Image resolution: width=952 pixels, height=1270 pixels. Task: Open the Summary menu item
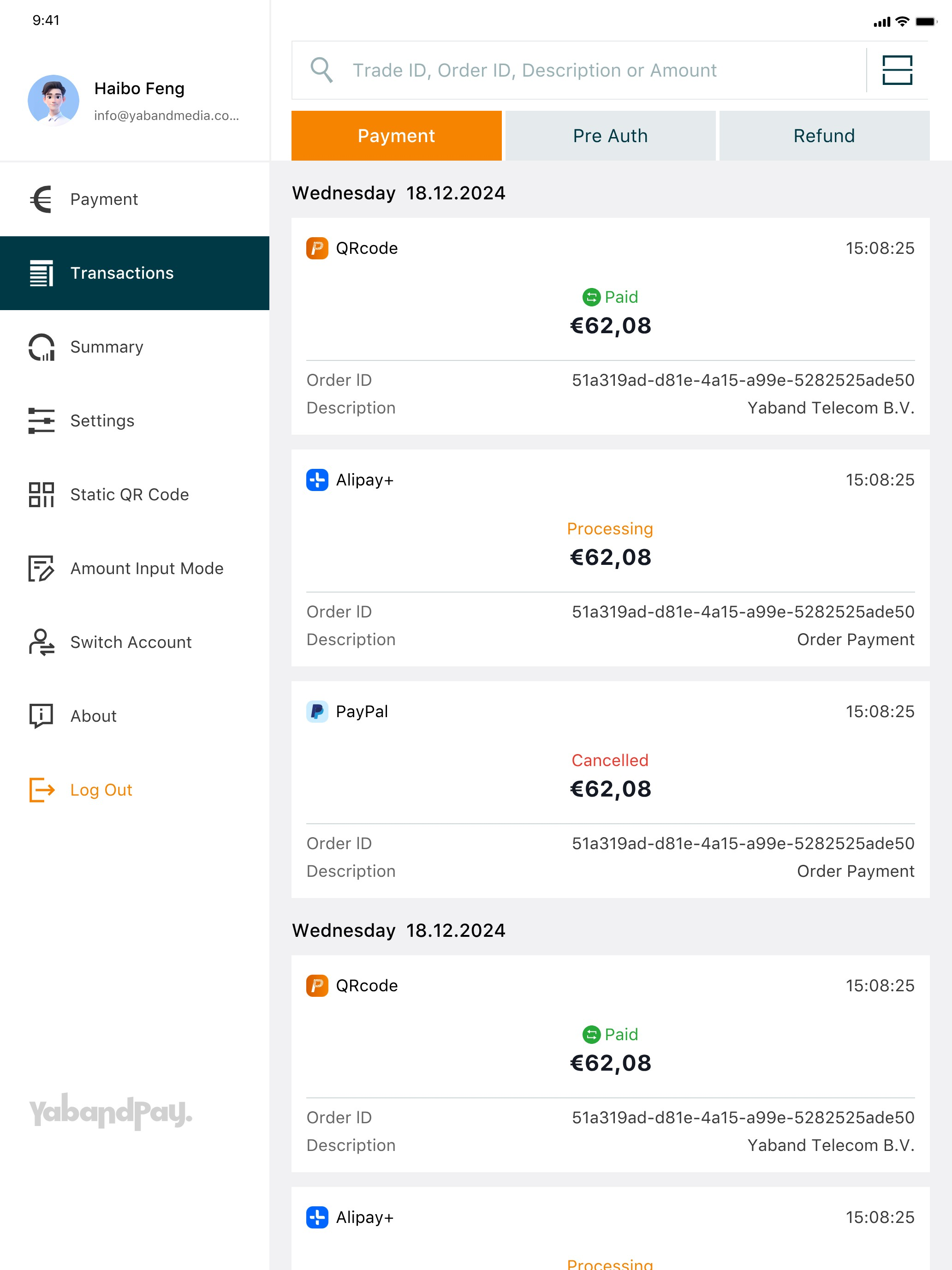[x=135, y=347]
